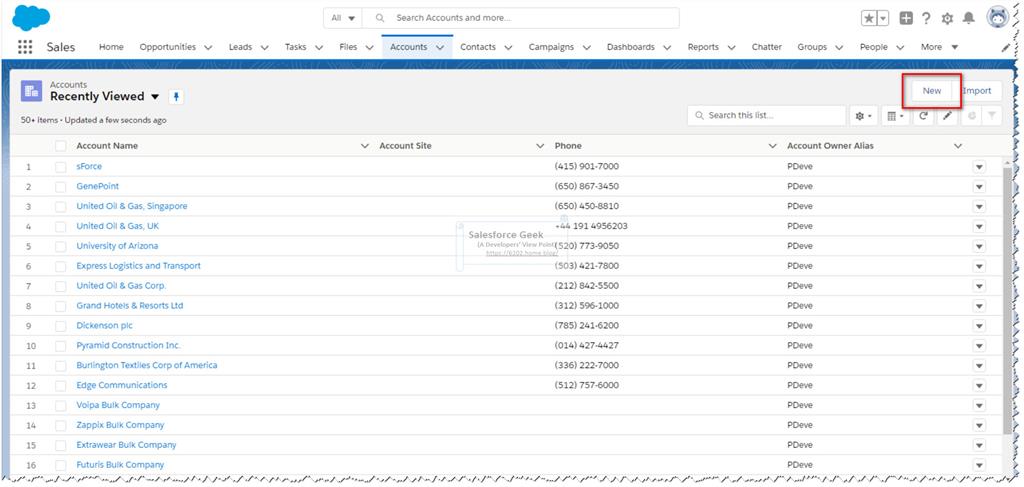Image resolution: width=1024 pixels, height=487 pixels.
Task: Open the Setup gear icon
Action: 947,19
